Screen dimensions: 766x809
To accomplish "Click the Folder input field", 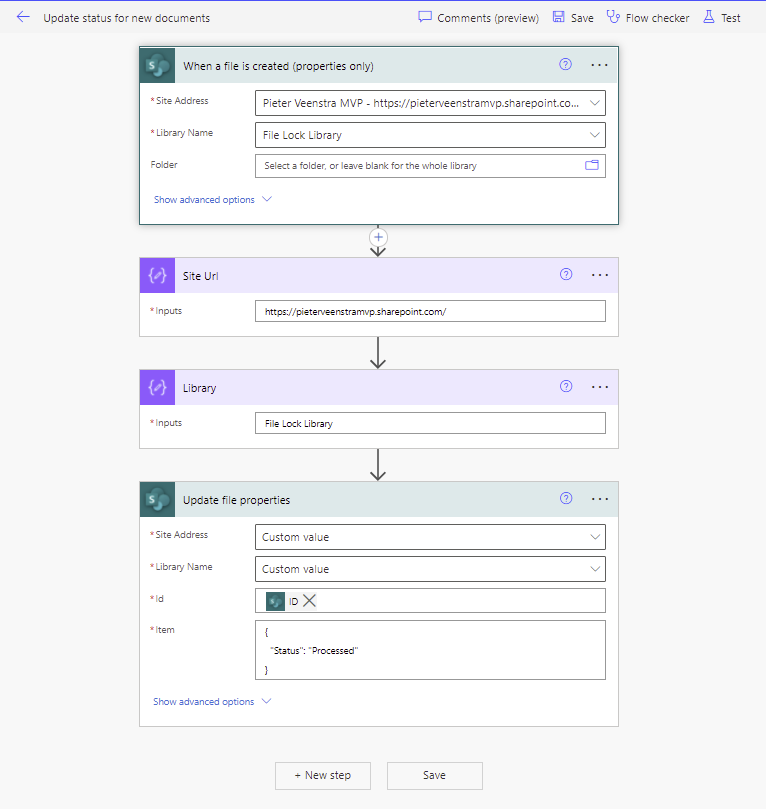I will 430,166.
